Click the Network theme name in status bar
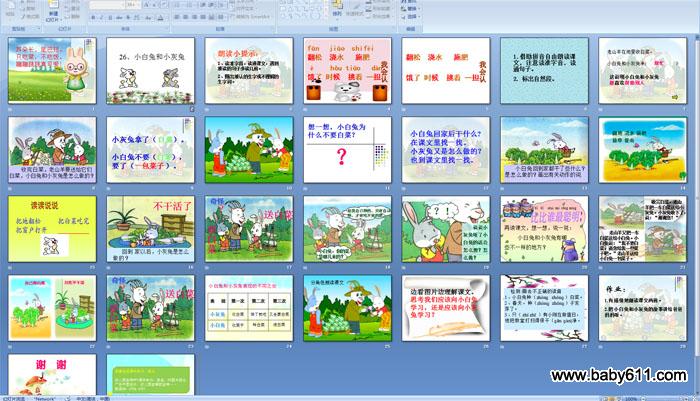700x401 pixels. click(x=45, y=398)
